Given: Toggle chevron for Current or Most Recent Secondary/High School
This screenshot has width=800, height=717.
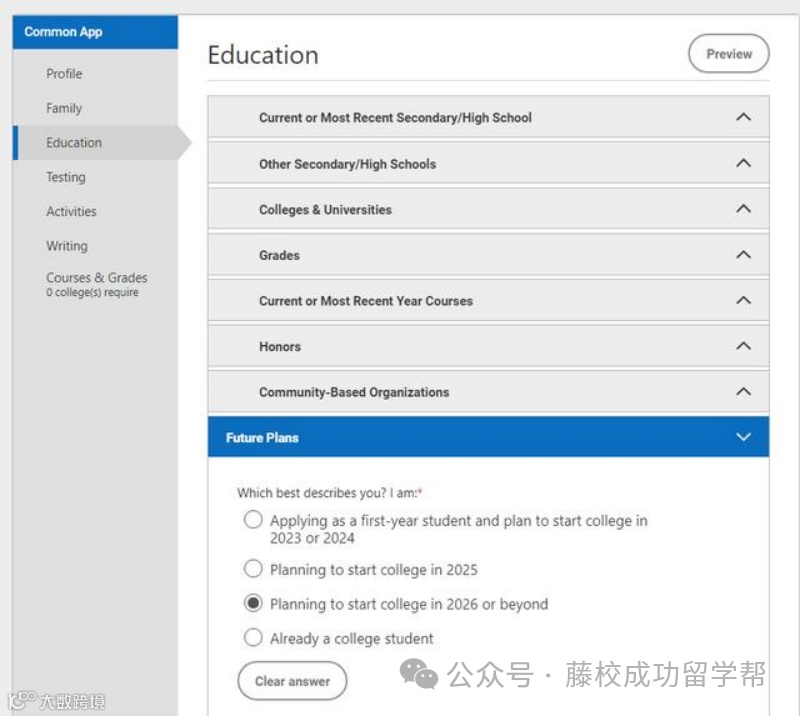Looking at the screenshot, I should click(743, 117).
